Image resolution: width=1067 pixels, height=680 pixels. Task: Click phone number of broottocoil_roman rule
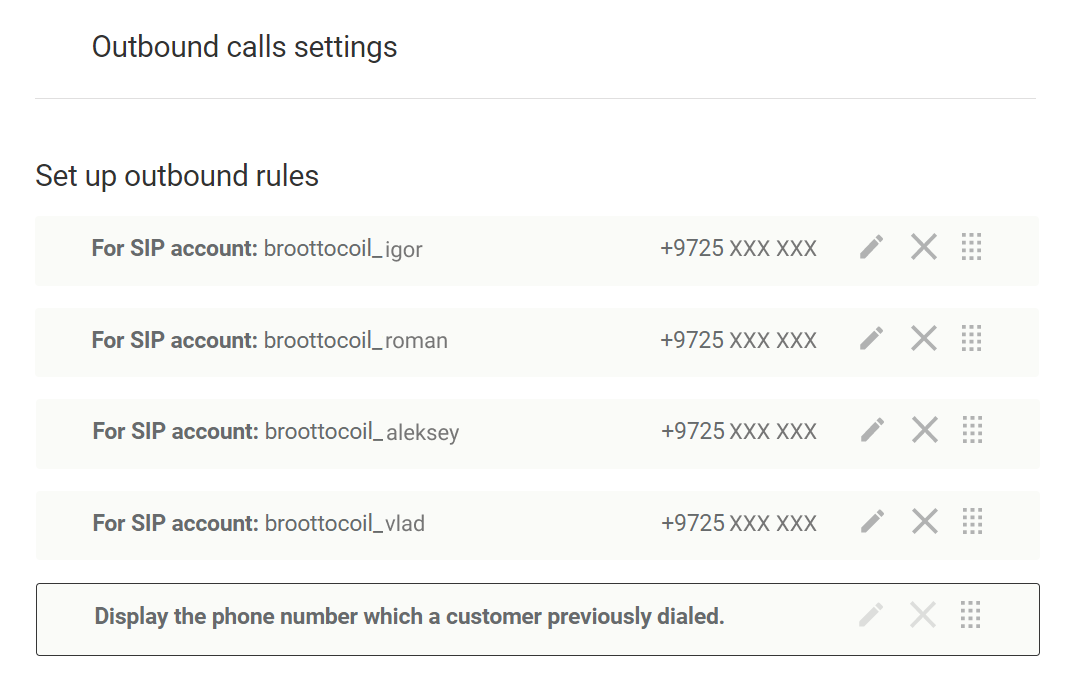738,341
